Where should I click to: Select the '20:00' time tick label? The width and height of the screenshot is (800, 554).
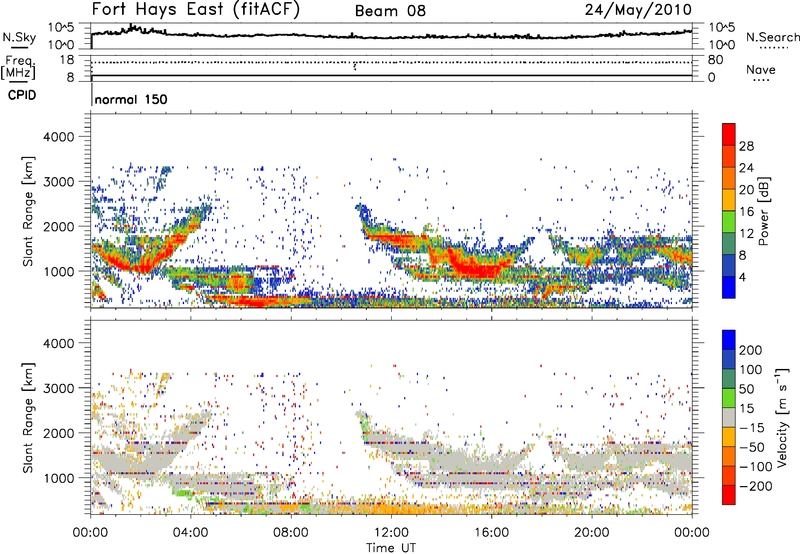(591, 533)
